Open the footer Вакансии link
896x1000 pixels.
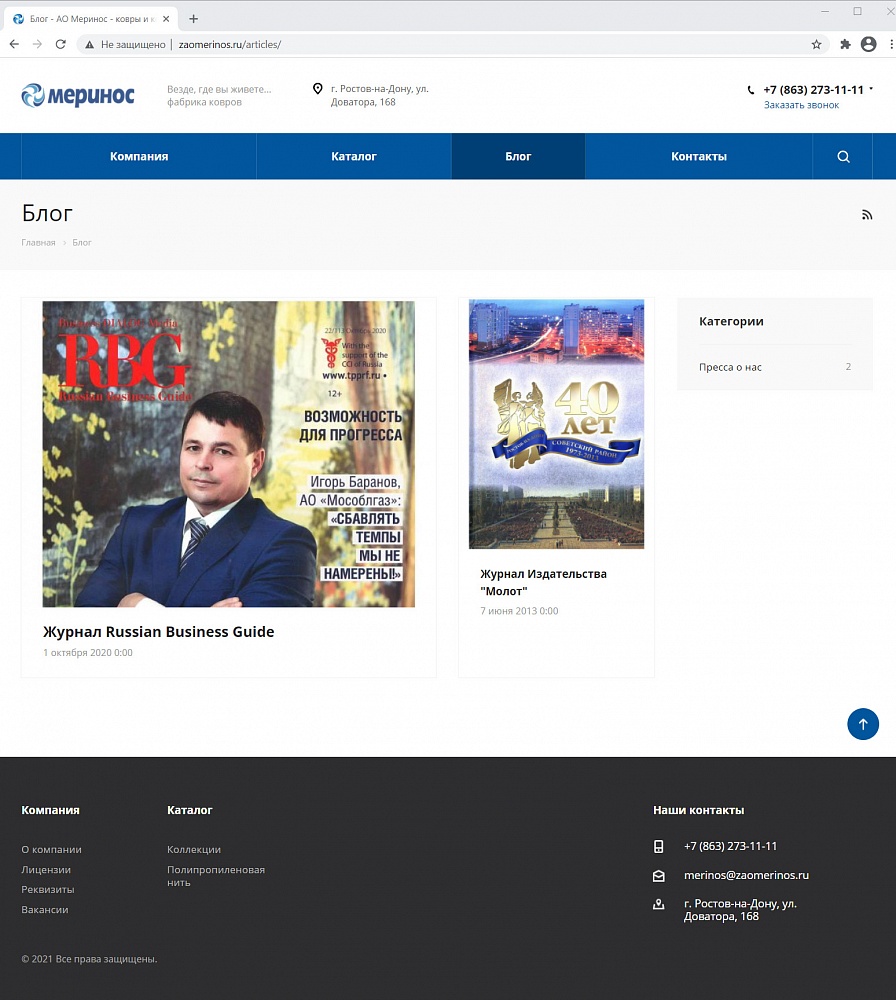[45, 910]
